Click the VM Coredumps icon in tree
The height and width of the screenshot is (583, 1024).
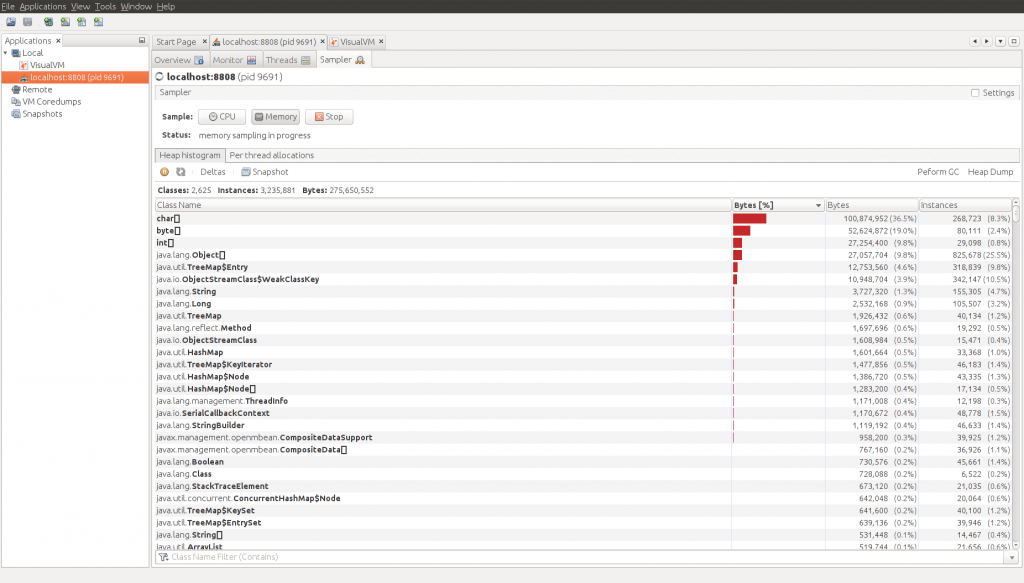(x=16, y=102)
